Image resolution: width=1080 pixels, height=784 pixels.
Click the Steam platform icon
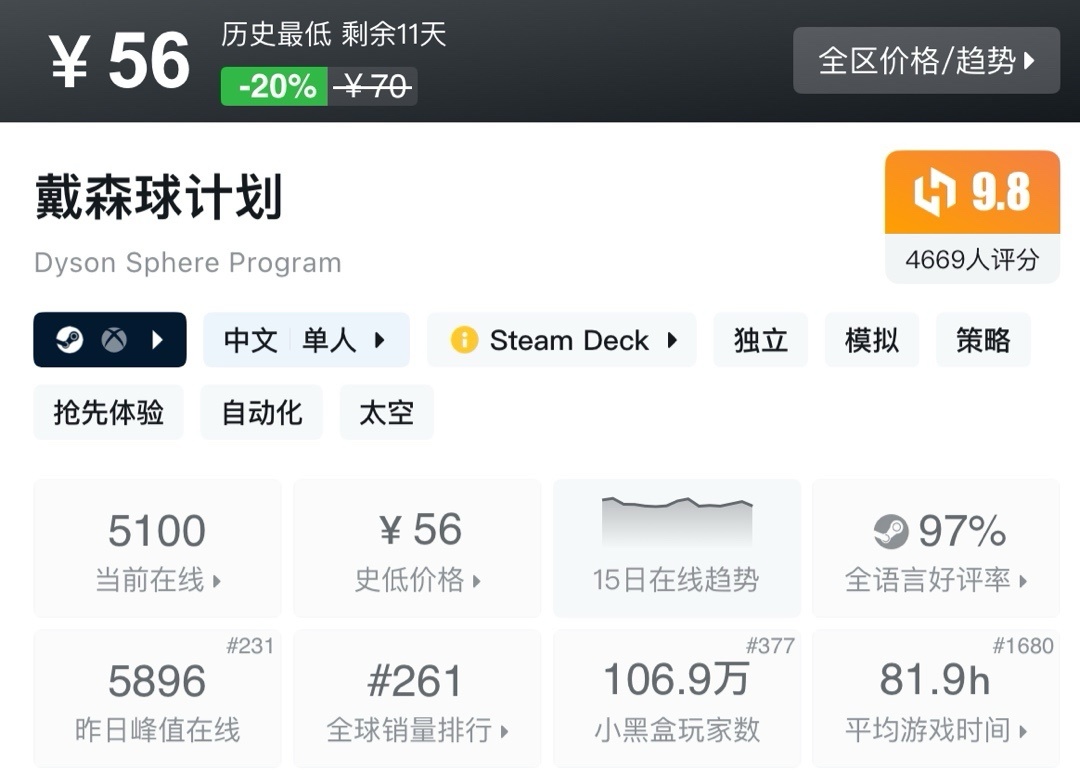[69, 340]
